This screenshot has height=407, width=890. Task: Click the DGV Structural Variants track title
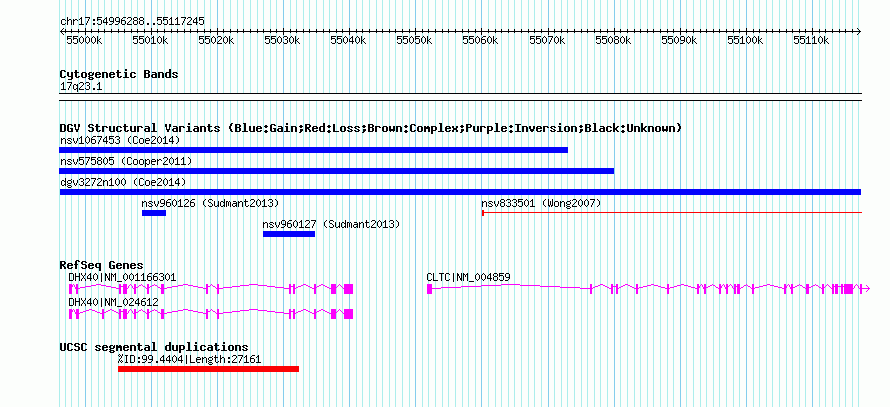[x=370, y=128]
